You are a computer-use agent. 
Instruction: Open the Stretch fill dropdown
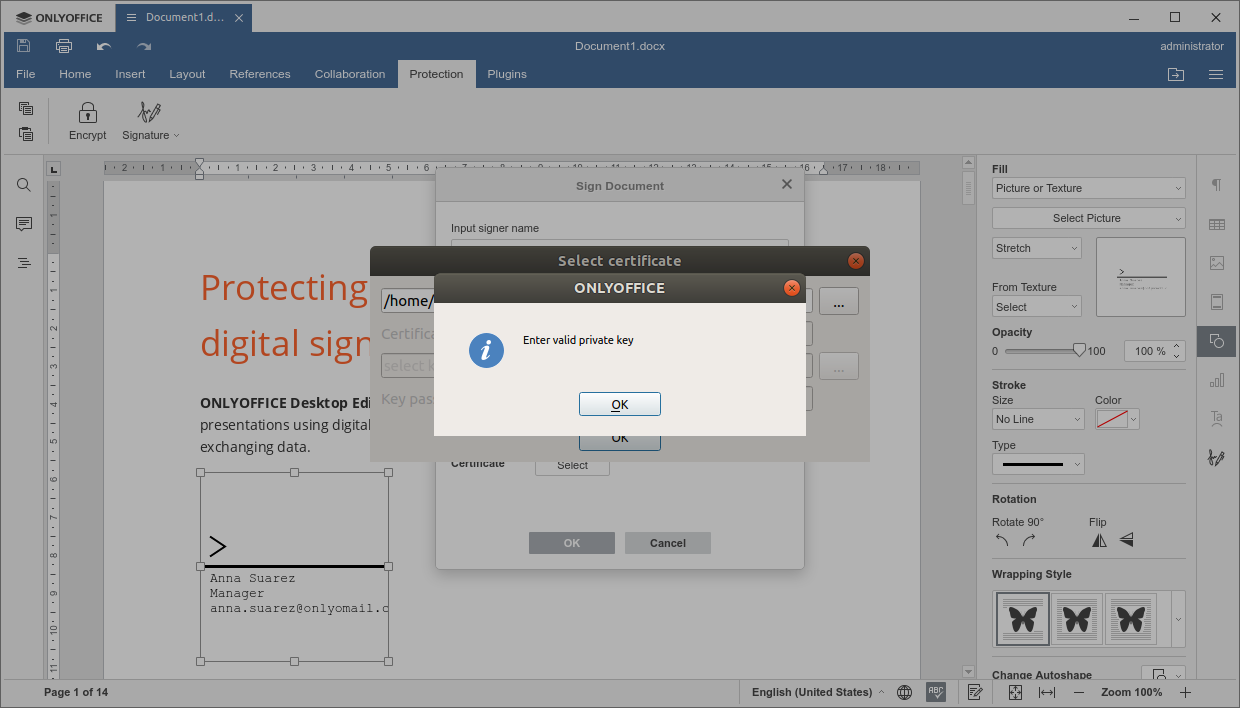click(x=1036, y=247)
